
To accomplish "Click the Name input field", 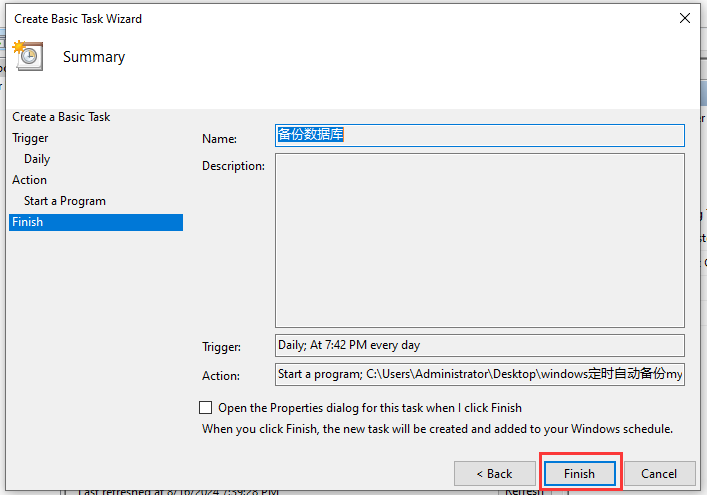I will (480, 135).
